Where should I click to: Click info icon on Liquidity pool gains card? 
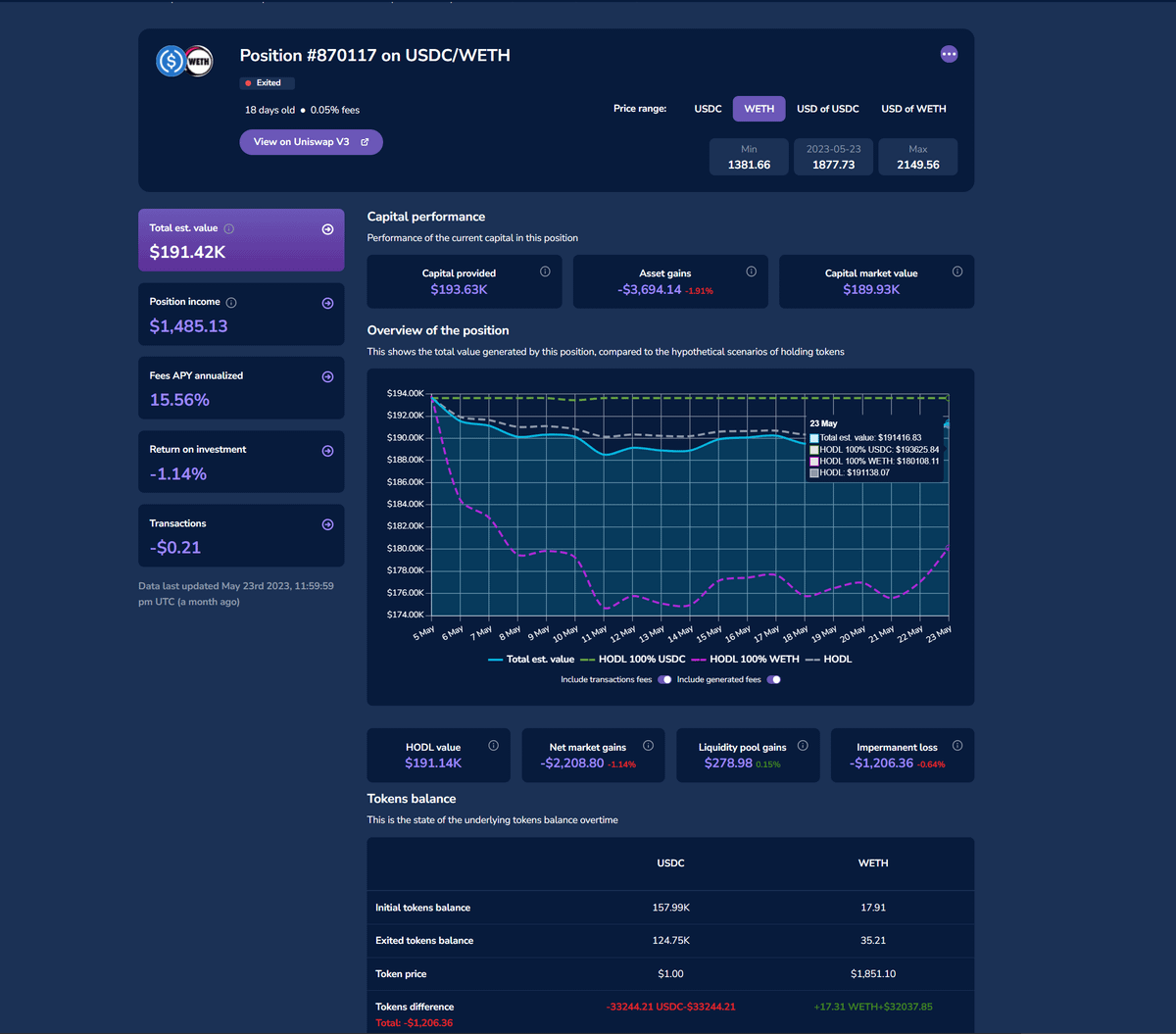[x=803, y=746]
